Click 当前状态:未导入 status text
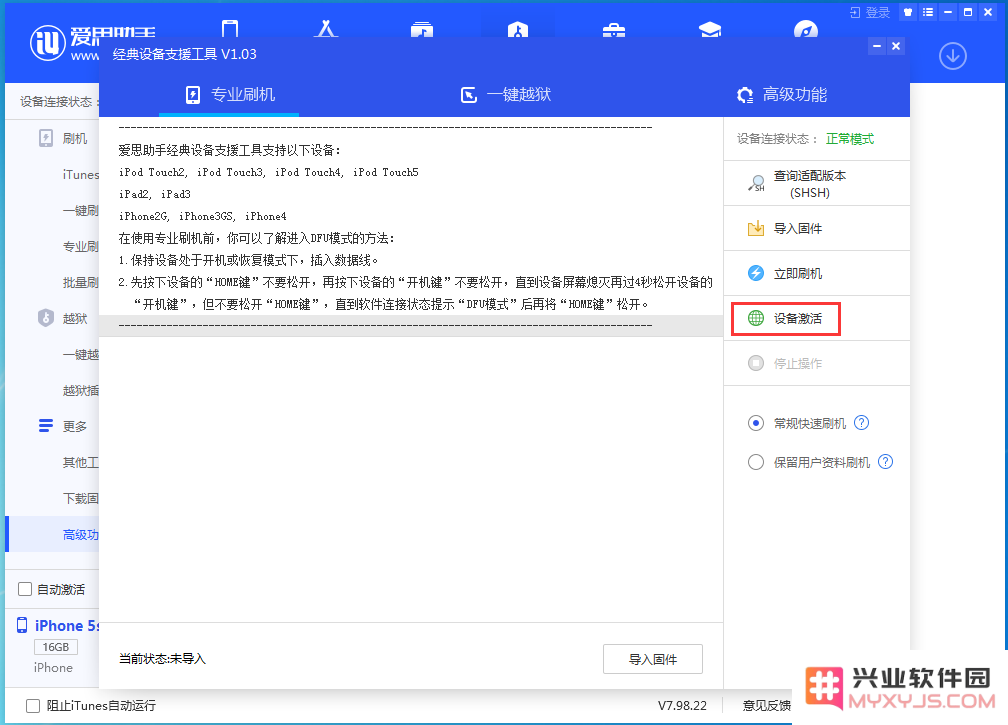Image resolution: width=1008 pixels, height=725 pixels. pyautogui.click(x=162, y=659)
